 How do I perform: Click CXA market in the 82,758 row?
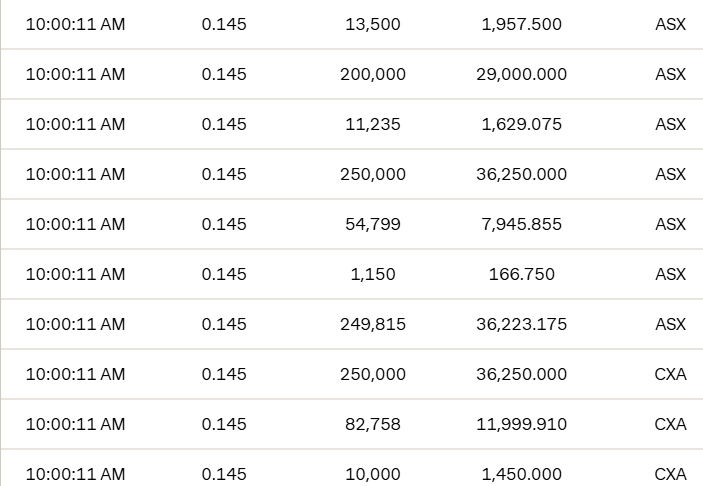[670, 424]
